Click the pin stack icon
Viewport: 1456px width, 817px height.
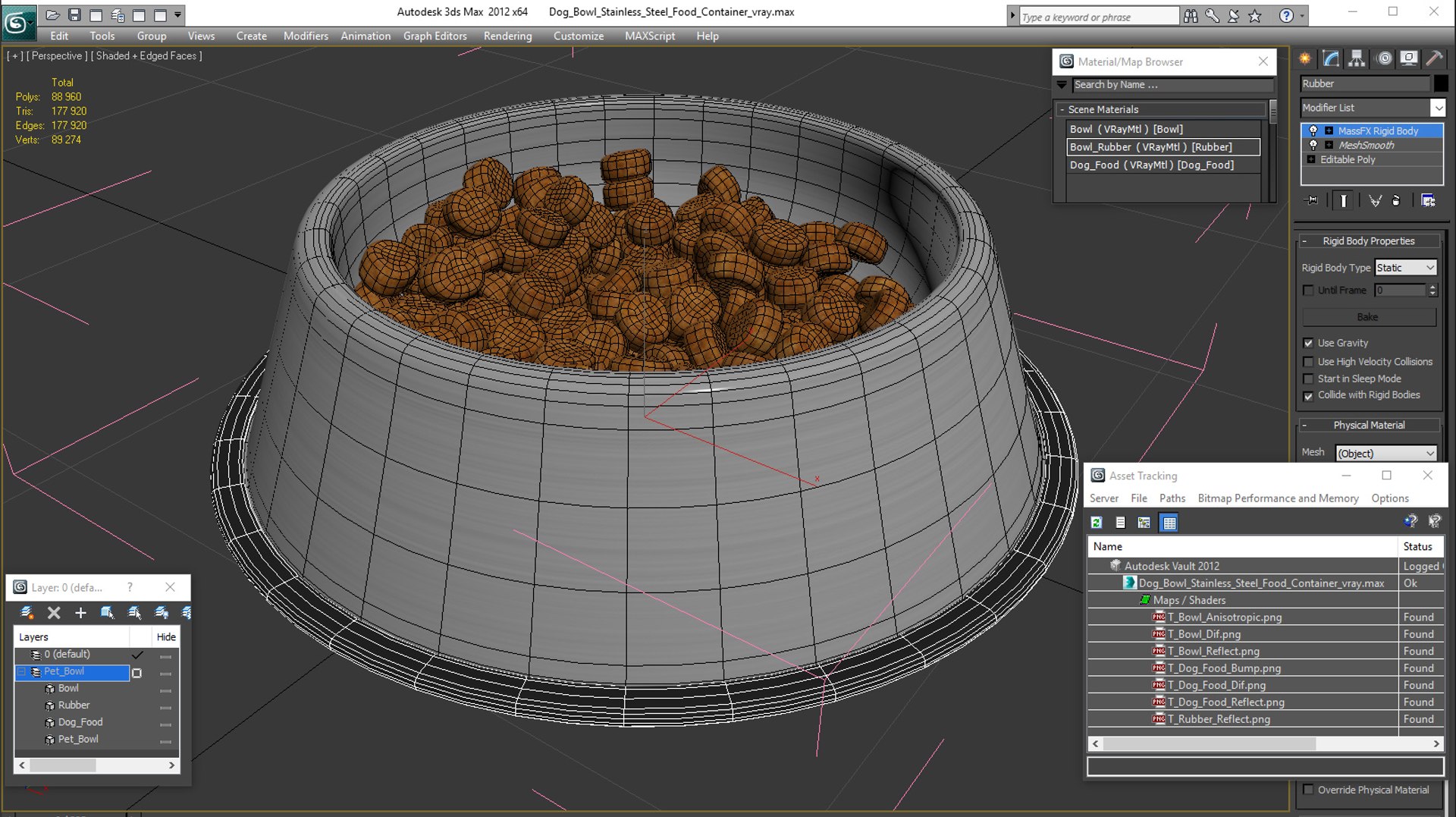pyautogui.click(x=1312, y=200)
